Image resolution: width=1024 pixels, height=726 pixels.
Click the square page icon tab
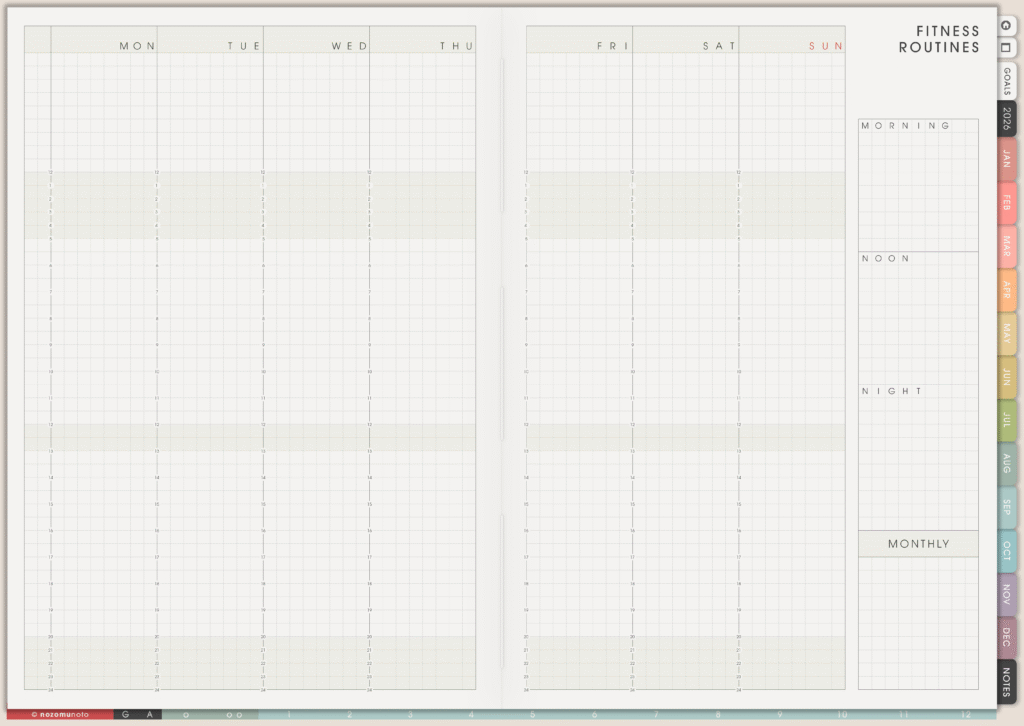click(x=1006, y=47)
